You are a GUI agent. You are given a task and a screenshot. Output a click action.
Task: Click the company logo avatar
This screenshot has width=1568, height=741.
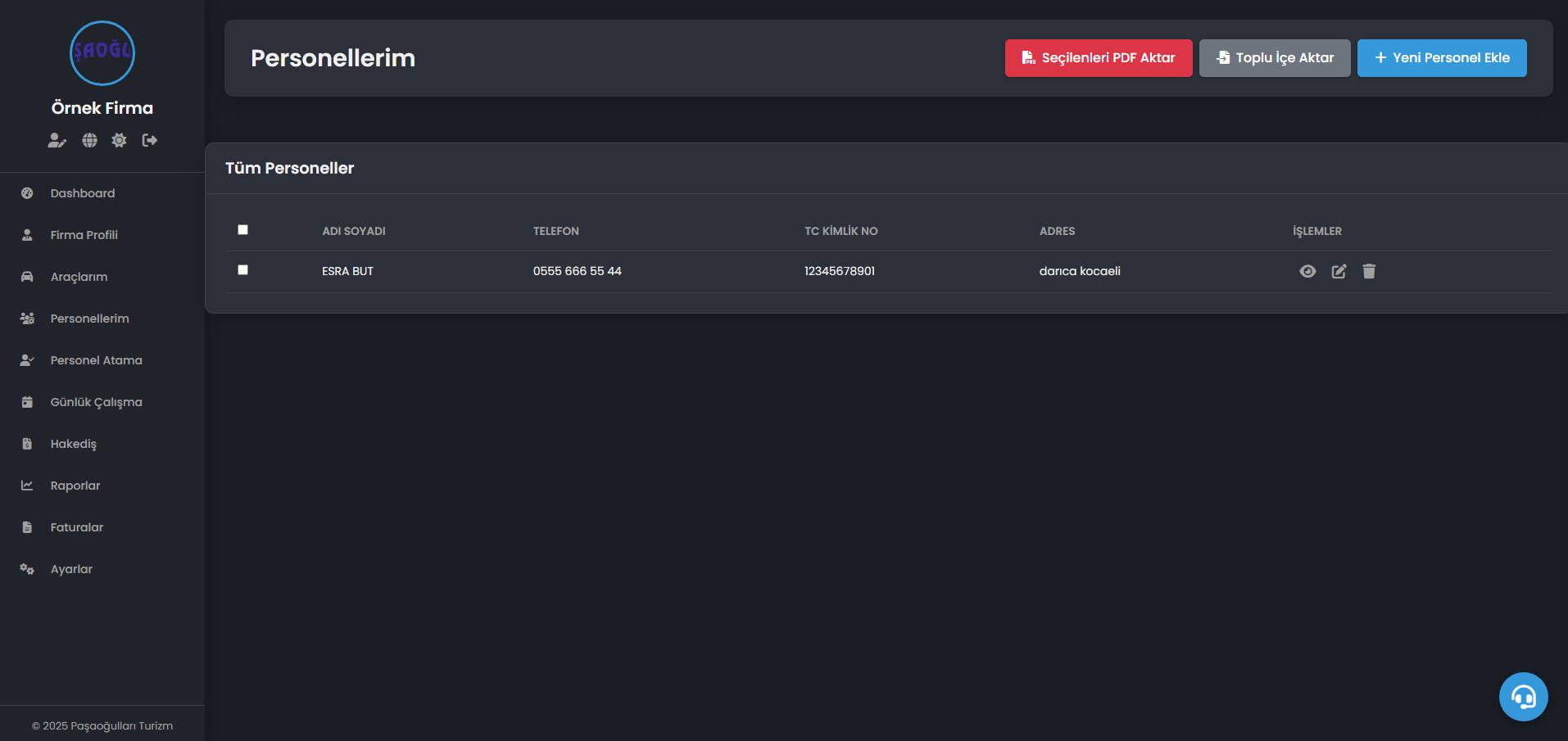coord(102,53)
